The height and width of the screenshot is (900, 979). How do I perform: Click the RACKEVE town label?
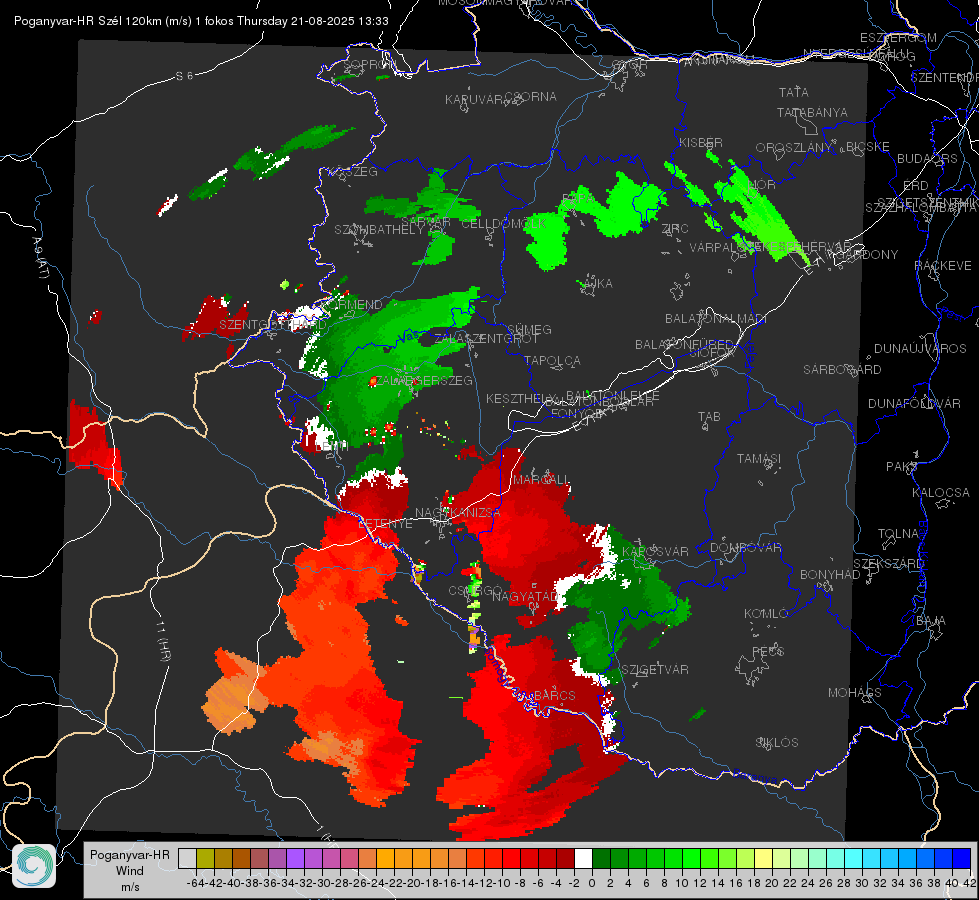coord(943,265)
